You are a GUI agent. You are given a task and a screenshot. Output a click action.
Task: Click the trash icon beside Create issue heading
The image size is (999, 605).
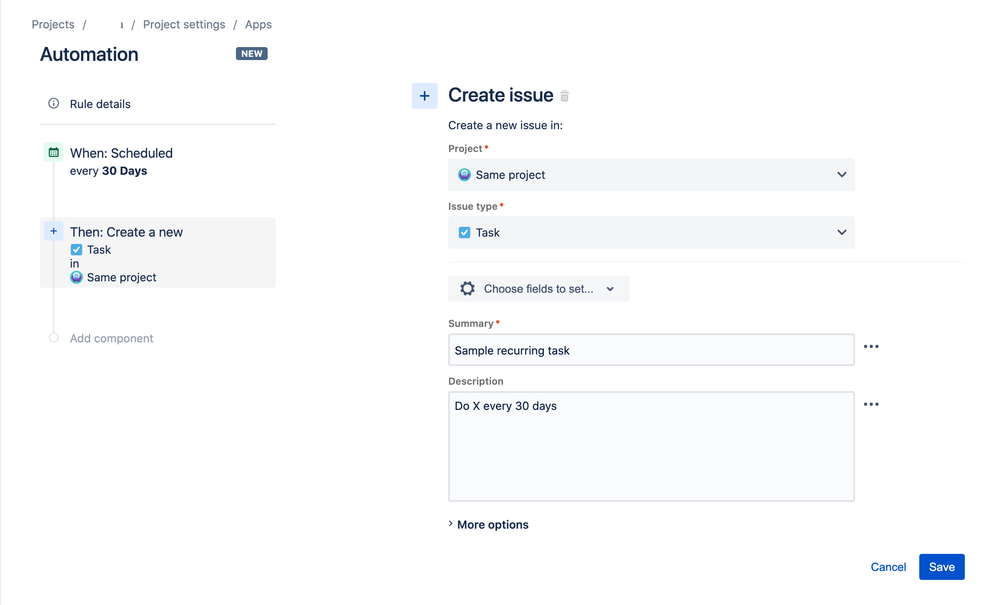[x=565, y=94]
